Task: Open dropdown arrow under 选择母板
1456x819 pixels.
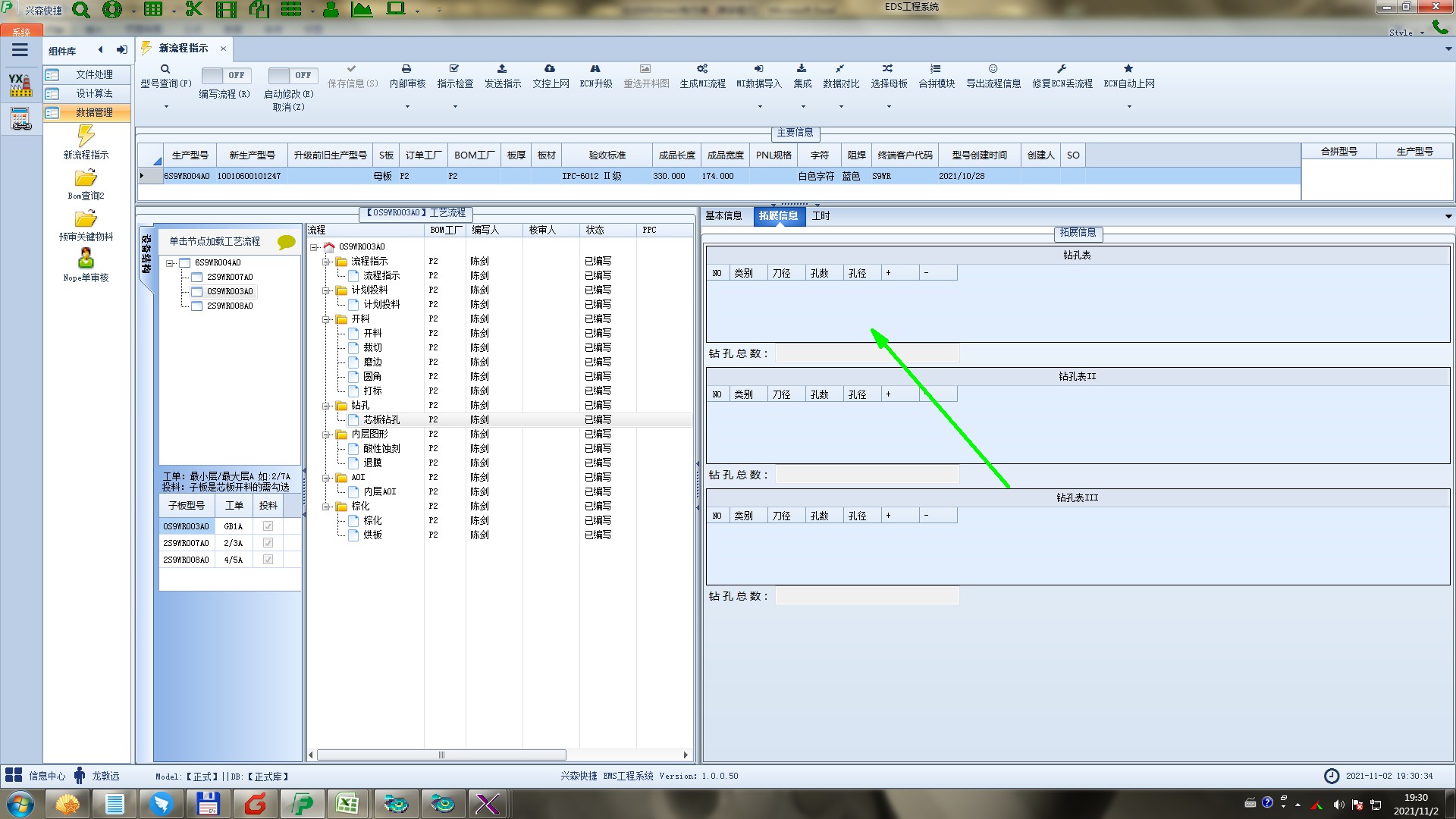Action: (889, 107)
